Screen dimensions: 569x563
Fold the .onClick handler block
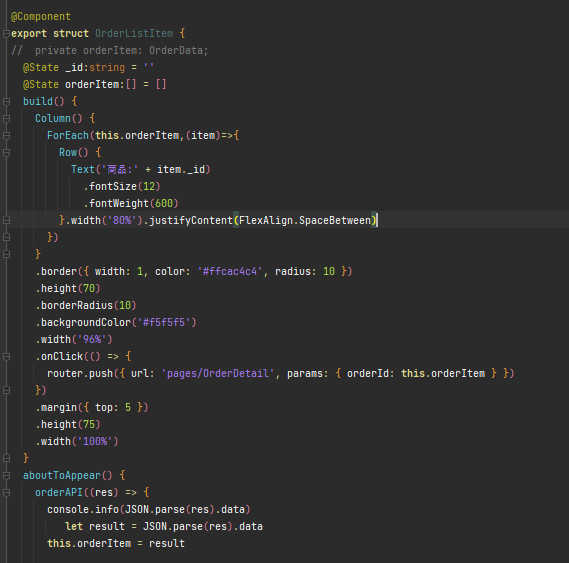(x=6, y=357)
